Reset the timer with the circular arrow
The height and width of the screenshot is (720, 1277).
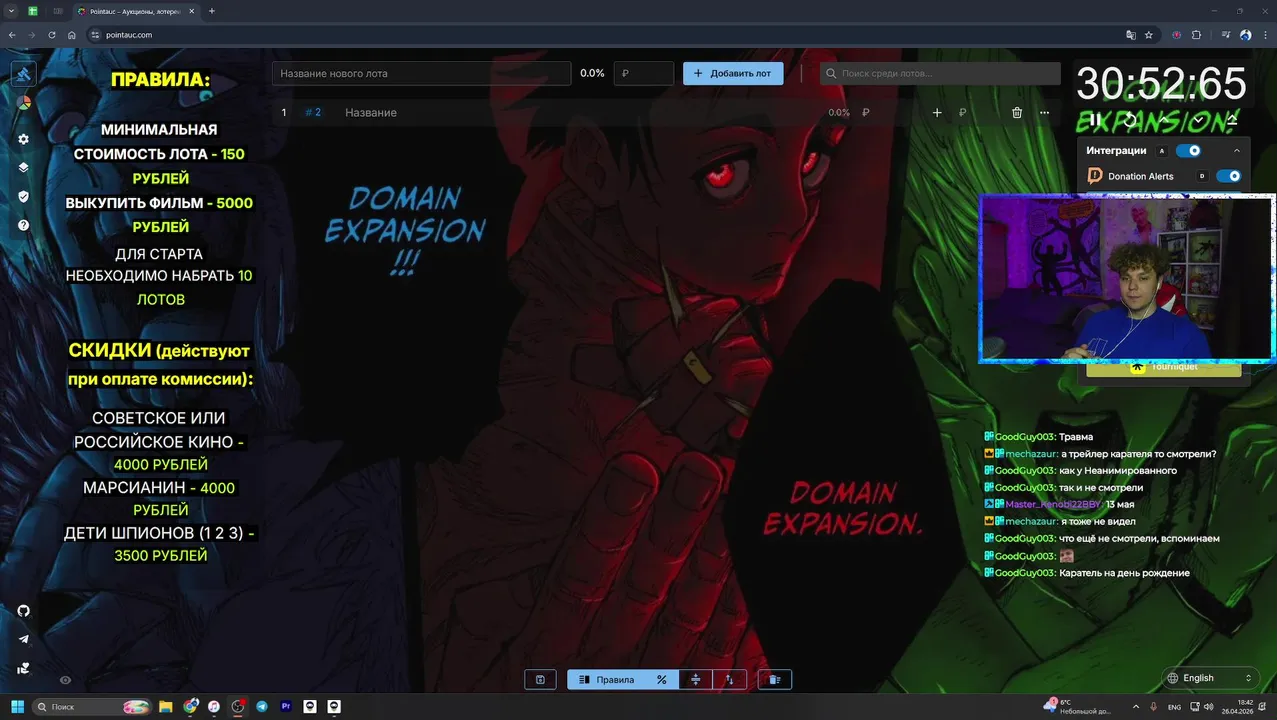tap(1130, 120)
